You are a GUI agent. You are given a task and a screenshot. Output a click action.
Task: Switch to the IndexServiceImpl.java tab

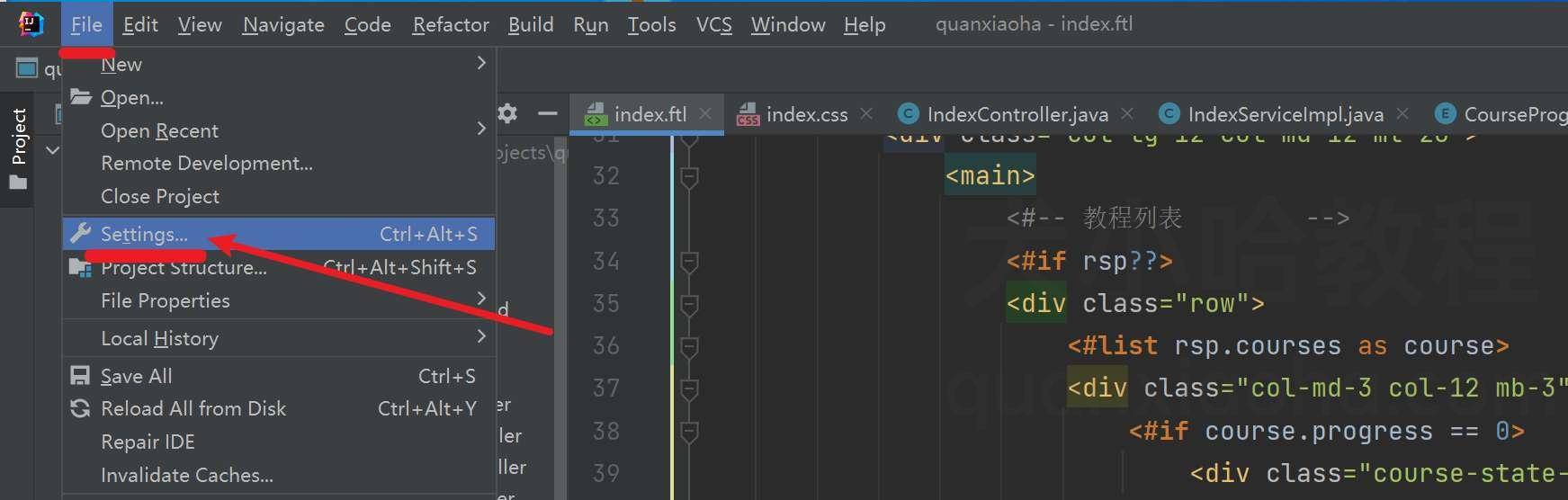coord(1284,114)
